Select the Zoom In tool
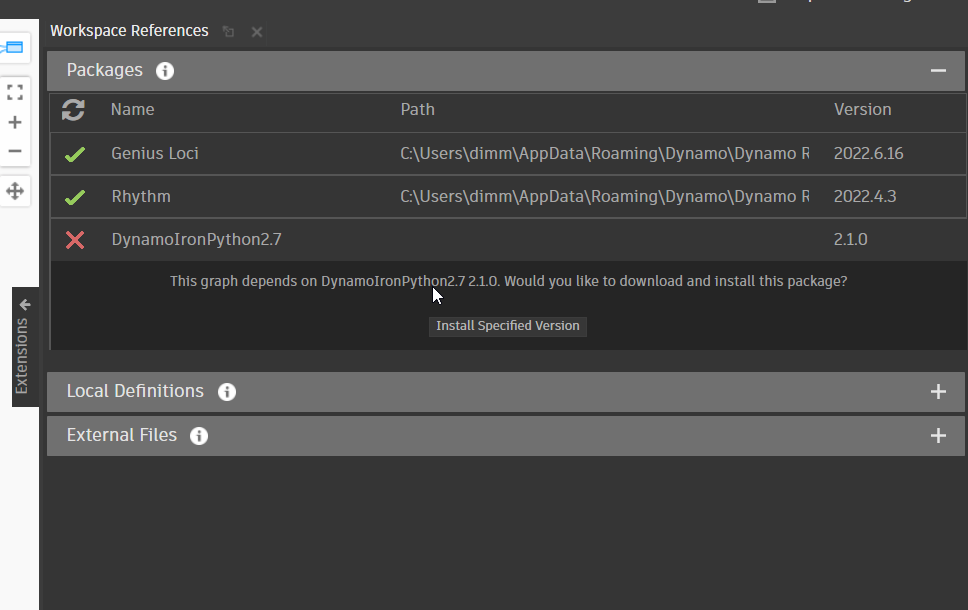 point(14,122)
